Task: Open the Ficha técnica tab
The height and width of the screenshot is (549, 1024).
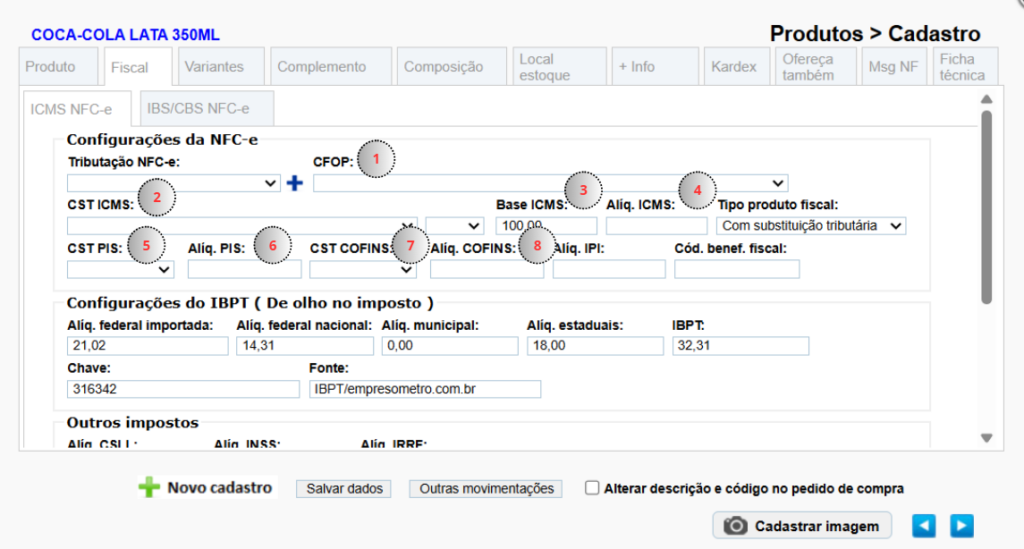Action: (x=965, y=67)
